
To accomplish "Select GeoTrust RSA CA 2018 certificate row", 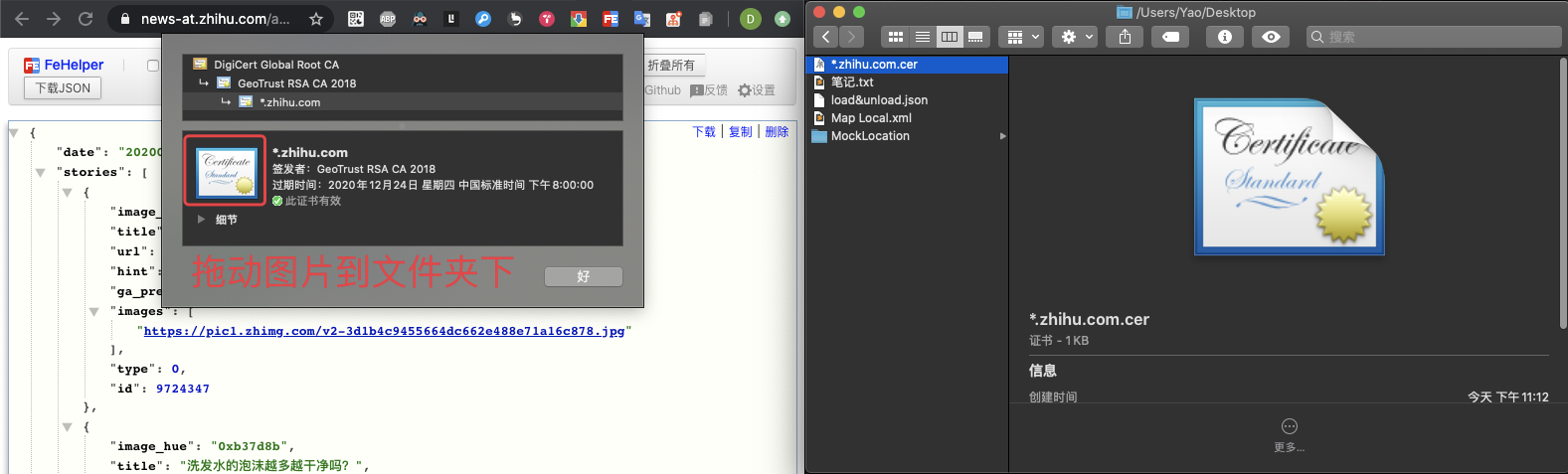I will click(x=403, y=83).
